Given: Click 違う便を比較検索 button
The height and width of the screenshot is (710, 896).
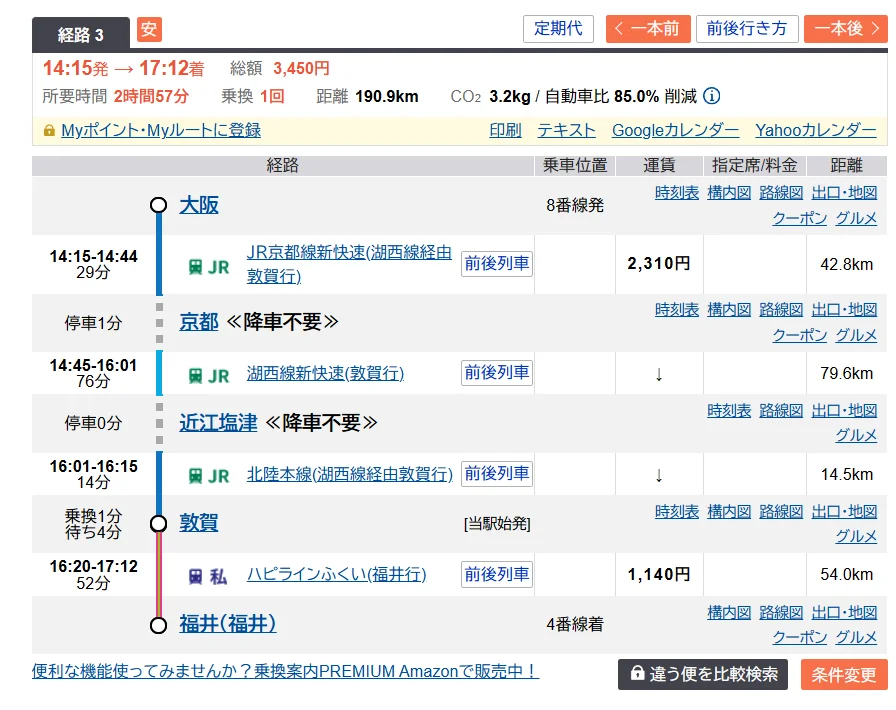Looking at the screenshot, I should click(x=703, y=674).
